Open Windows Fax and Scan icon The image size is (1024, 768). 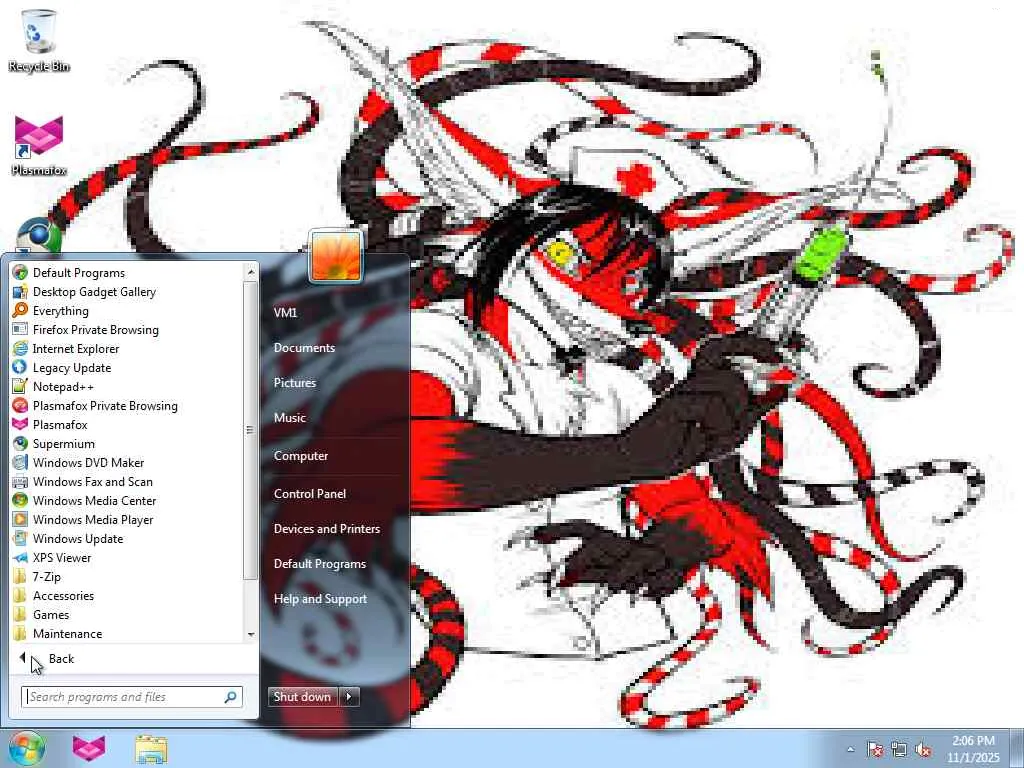click(x=20, y=481)
